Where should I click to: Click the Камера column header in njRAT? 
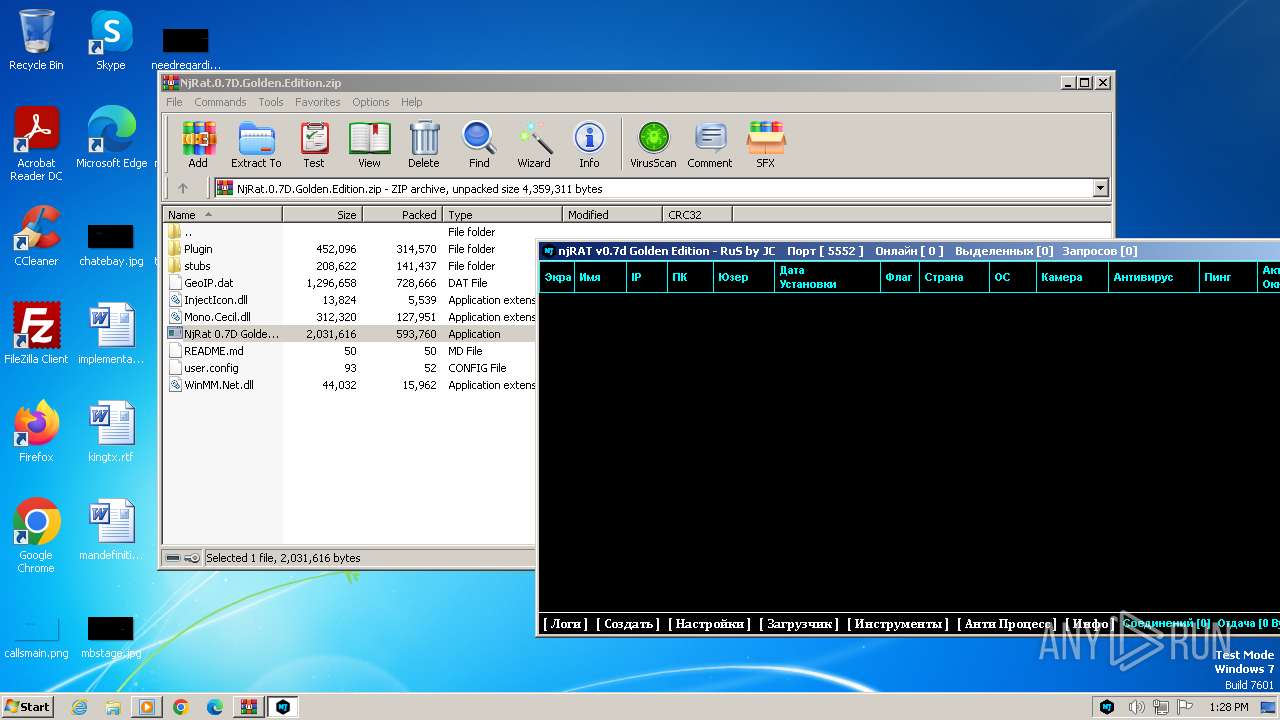pos(1071,277)
